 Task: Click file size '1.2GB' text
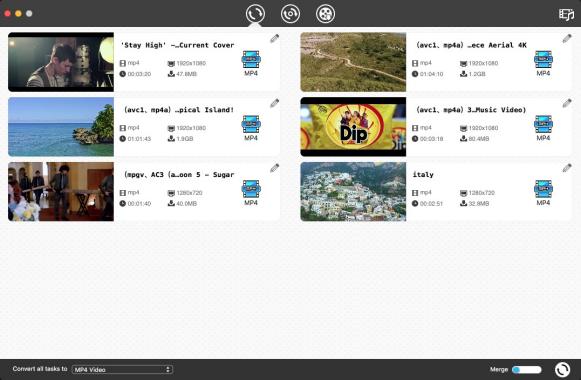pyautogui.click(x=477, y=74)
